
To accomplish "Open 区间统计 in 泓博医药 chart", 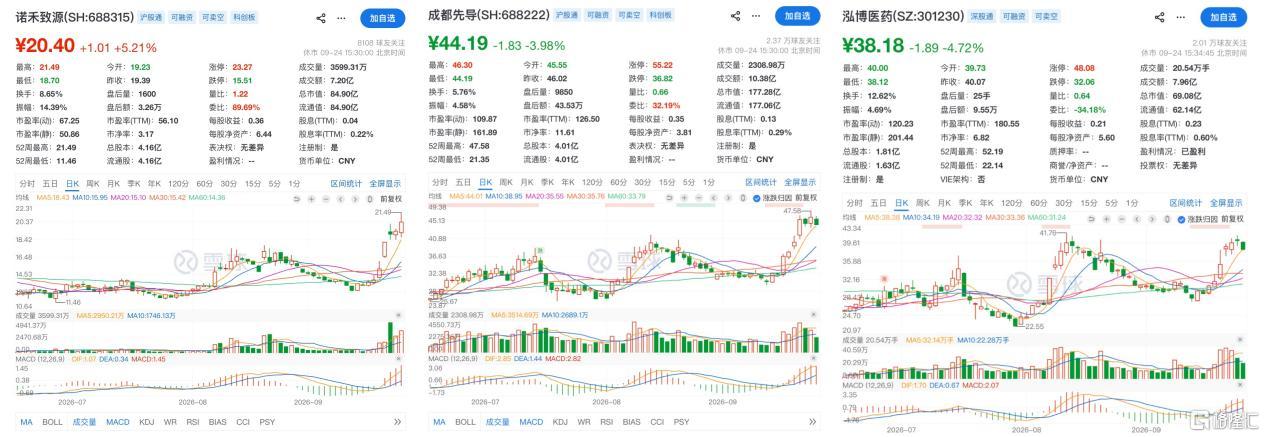I will [x=1185, y=203].
